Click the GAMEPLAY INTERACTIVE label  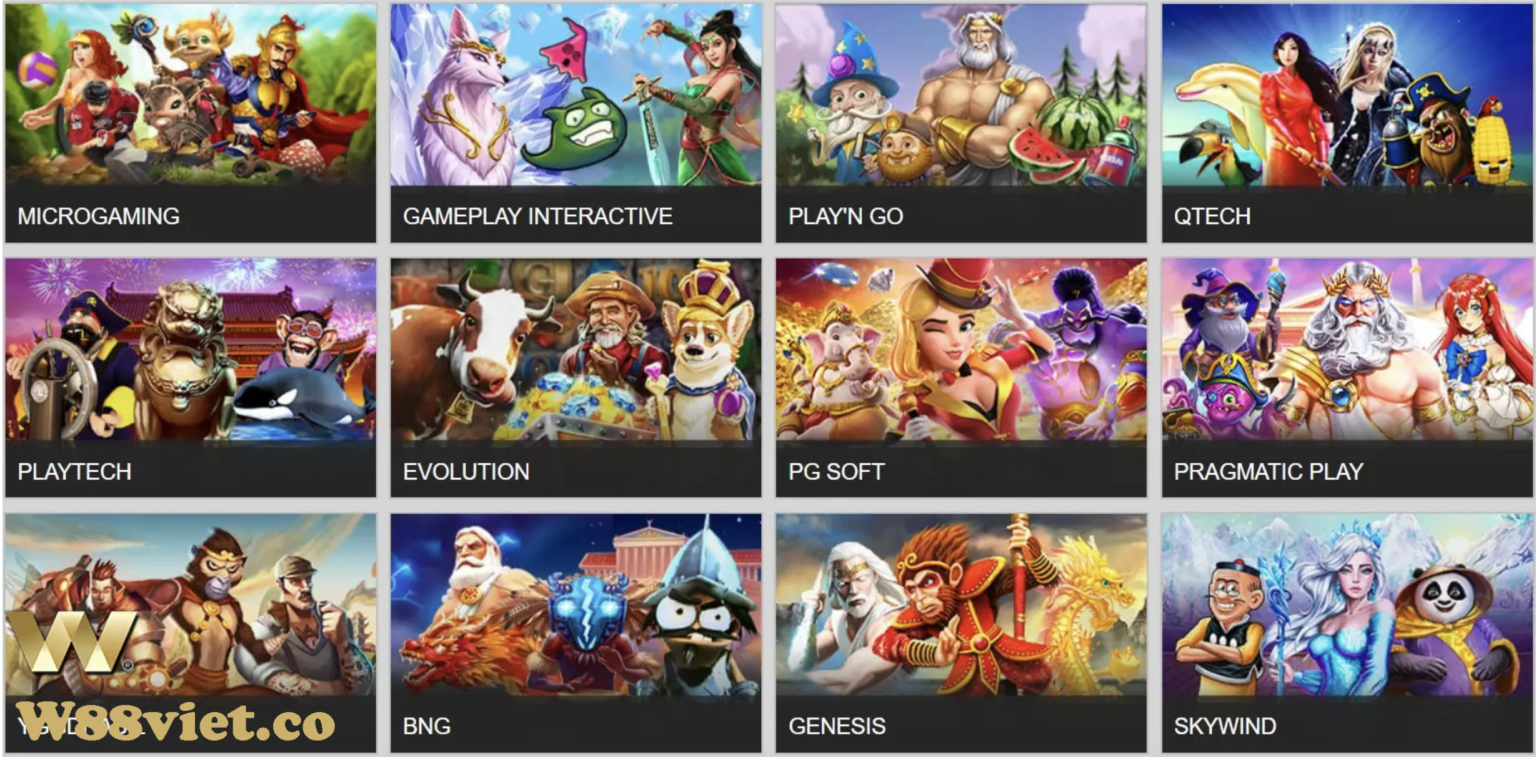tap(538, 216)
